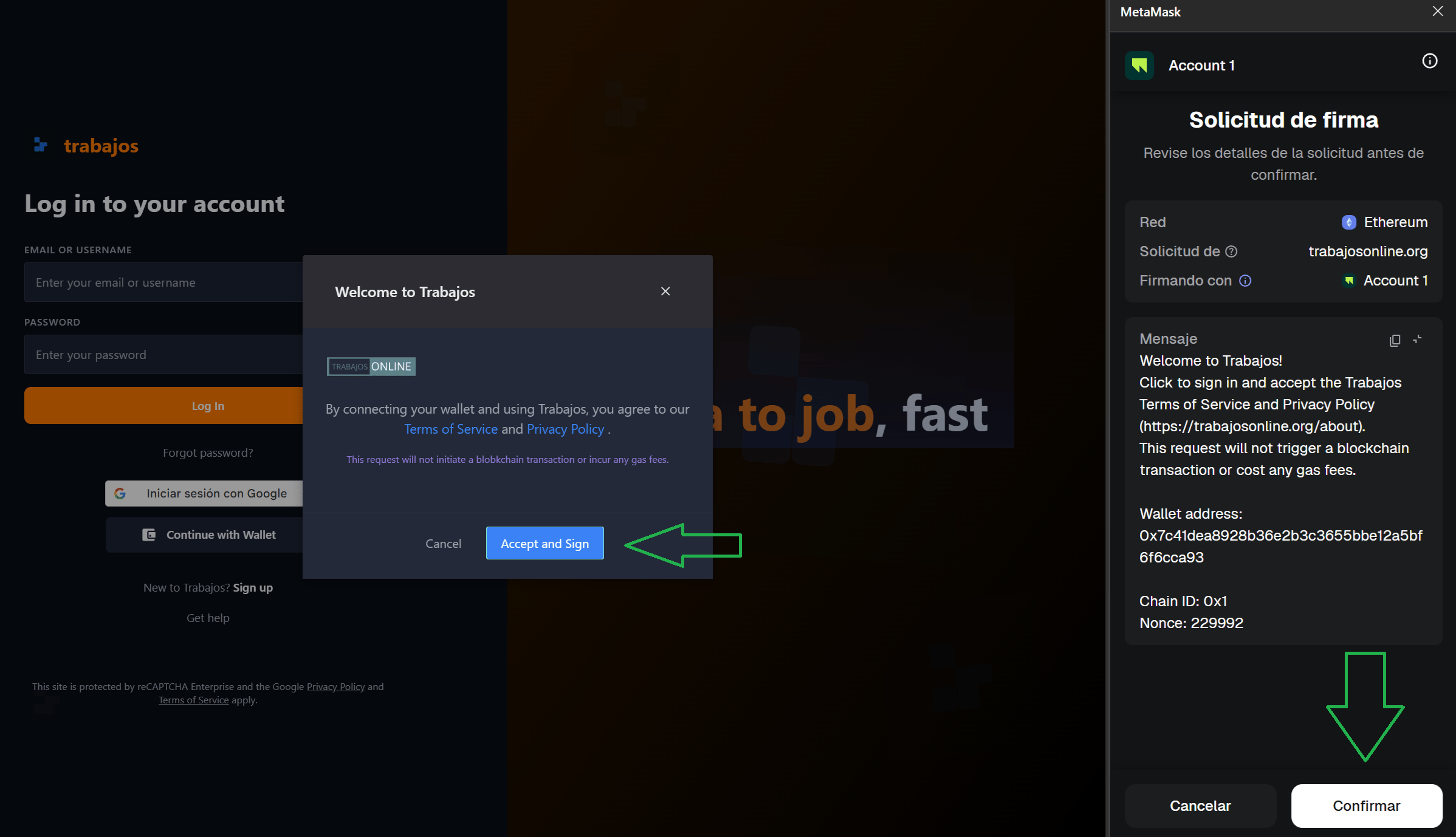Click the help icon next to Solicitud de
Image resolution: width=1456 pixels, height=837 pixels.
1231,251
